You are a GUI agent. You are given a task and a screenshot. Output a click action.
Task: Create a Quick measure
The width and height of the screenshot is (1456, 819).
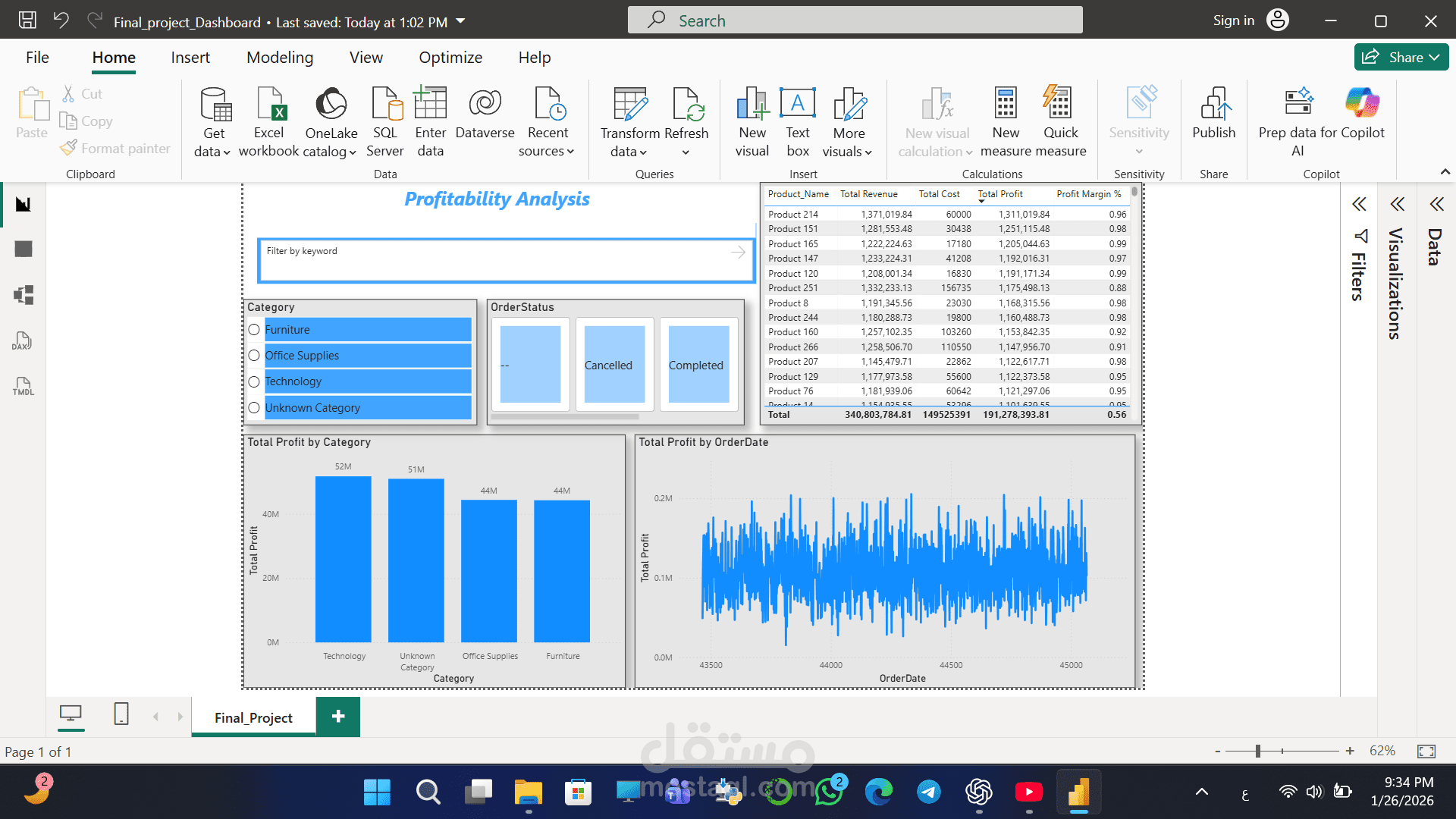click(x=1060, y=121)
